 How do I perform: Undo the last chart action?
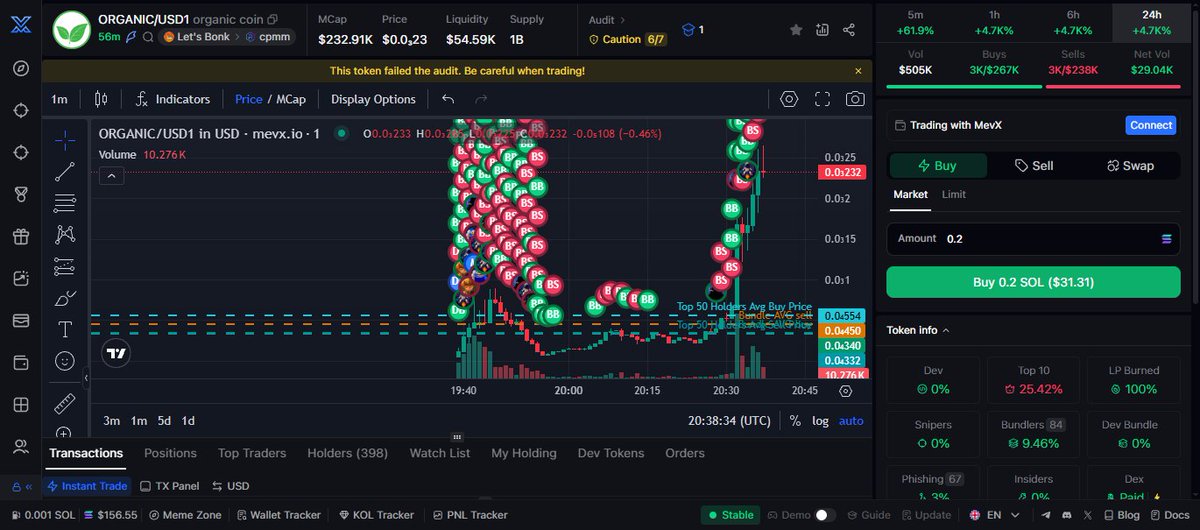(448, 99)
